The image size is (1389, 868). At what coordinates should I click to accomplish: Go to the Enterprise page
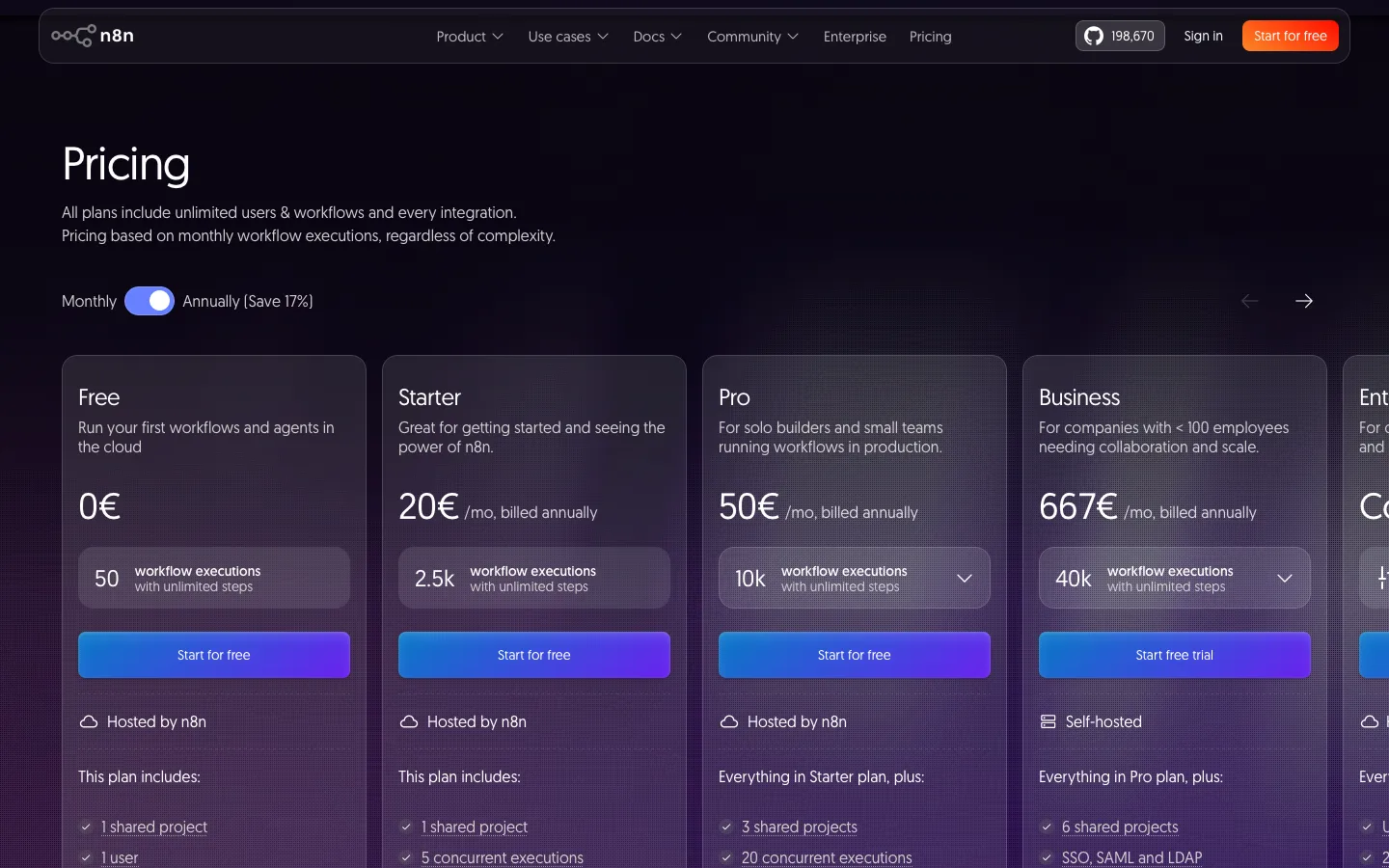[x=855, y=37]
